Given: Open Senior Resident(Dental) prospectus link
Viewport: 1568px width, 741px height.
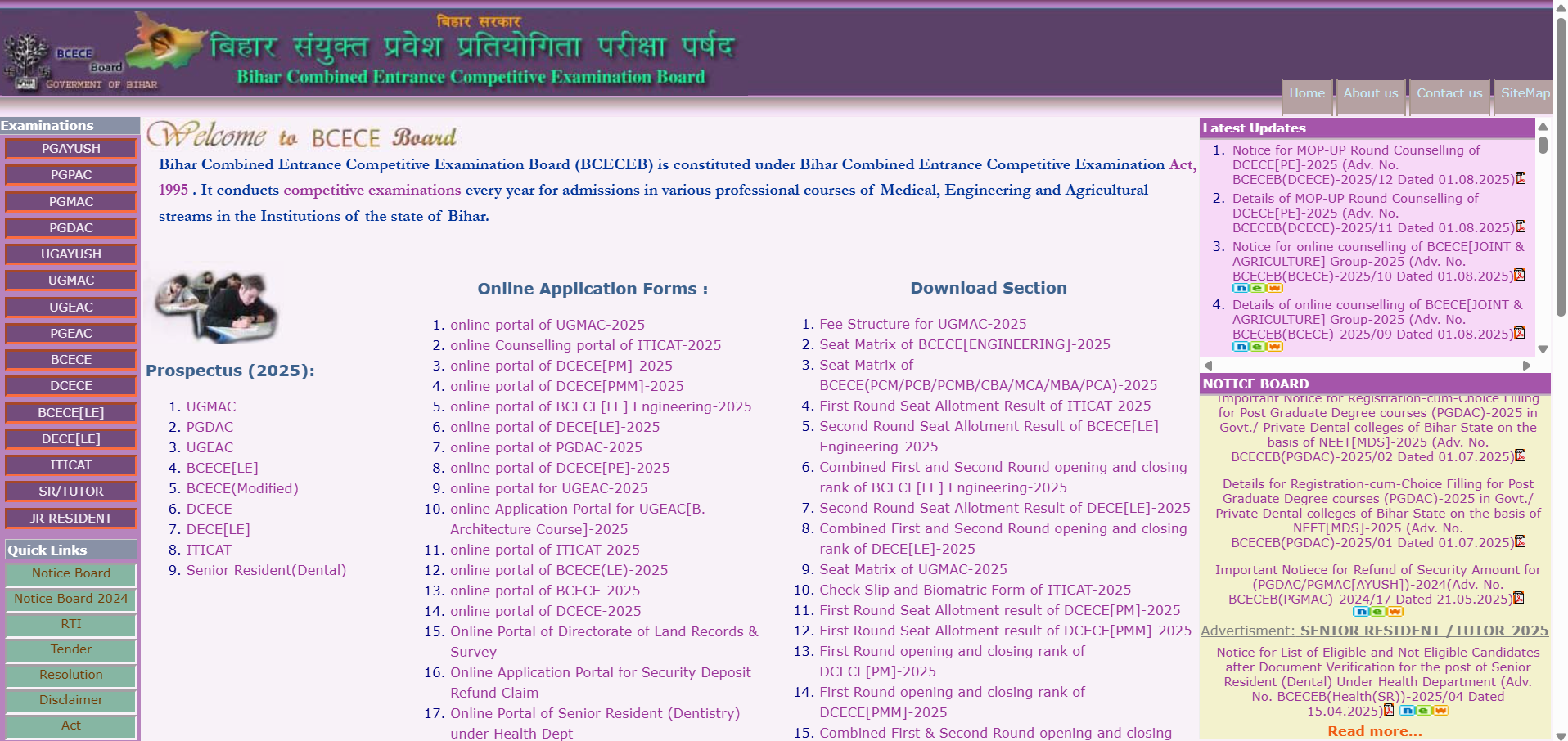Looking at the screenshot, I should pyautogui.click(x=266, y=570).
